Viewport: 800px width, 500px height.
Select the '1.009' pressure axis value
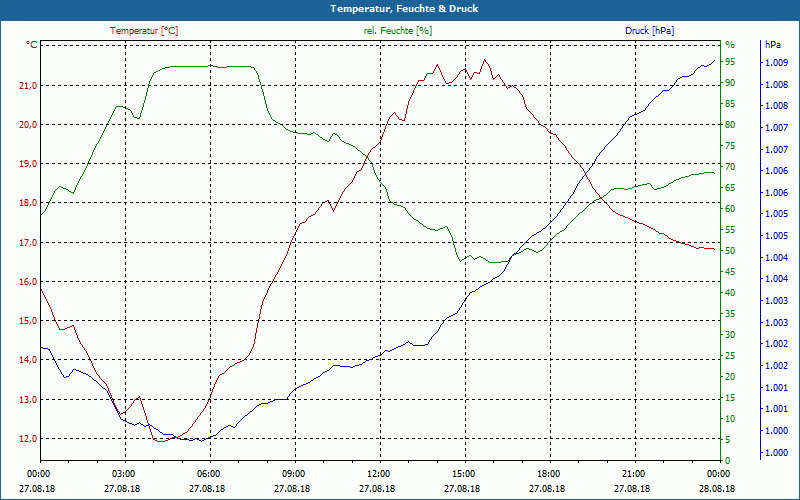(x=776, y=63)
